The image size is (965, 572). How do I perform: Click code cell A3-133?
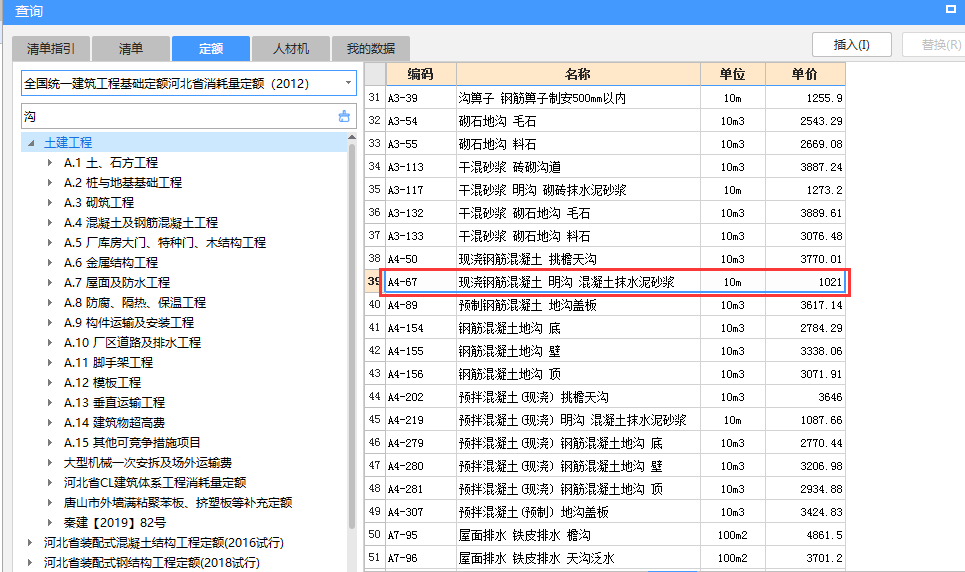pos(421,236)
